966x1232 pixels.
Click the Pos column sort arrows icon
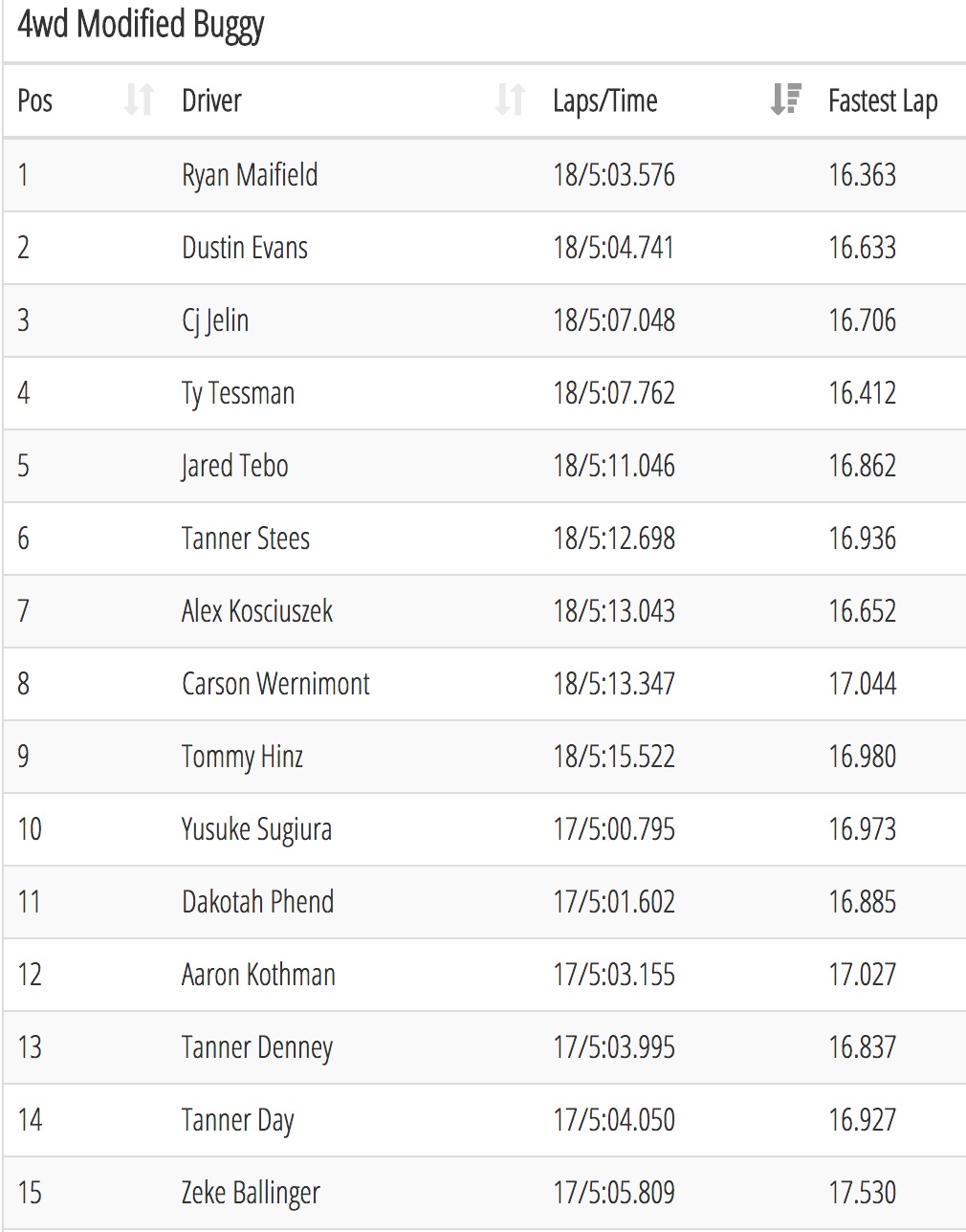click(140, 99)
